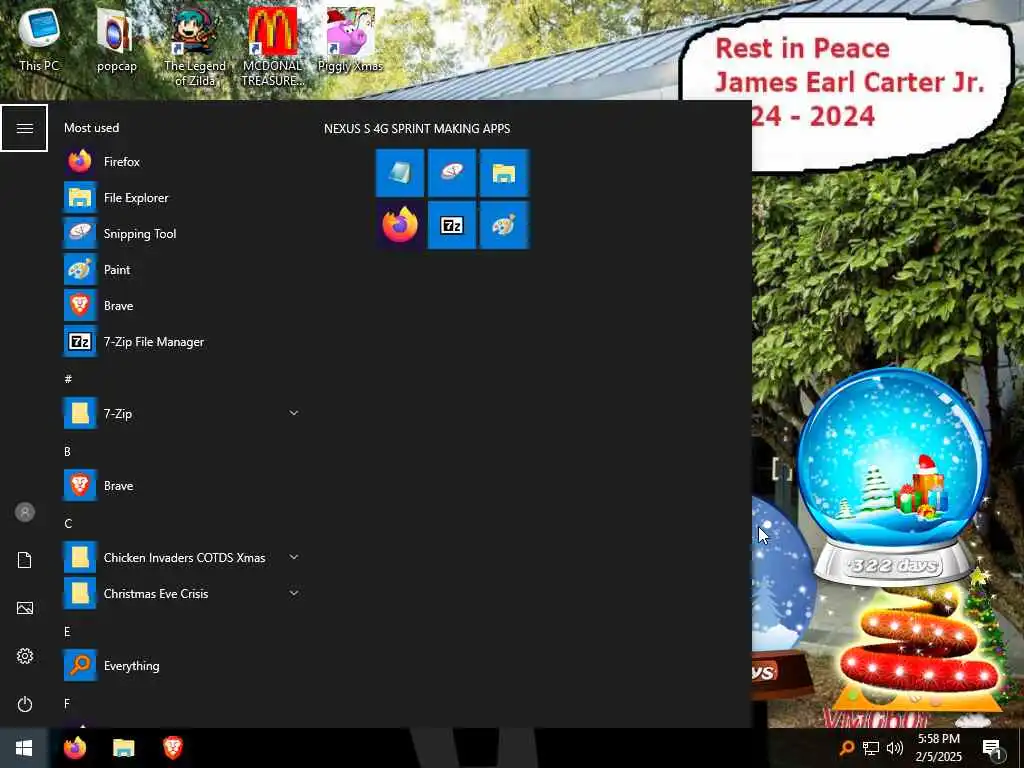Click the taskbar clock showing 5:58 PM
Screen dimensions: 1024x768
click(x=938, y=748)
